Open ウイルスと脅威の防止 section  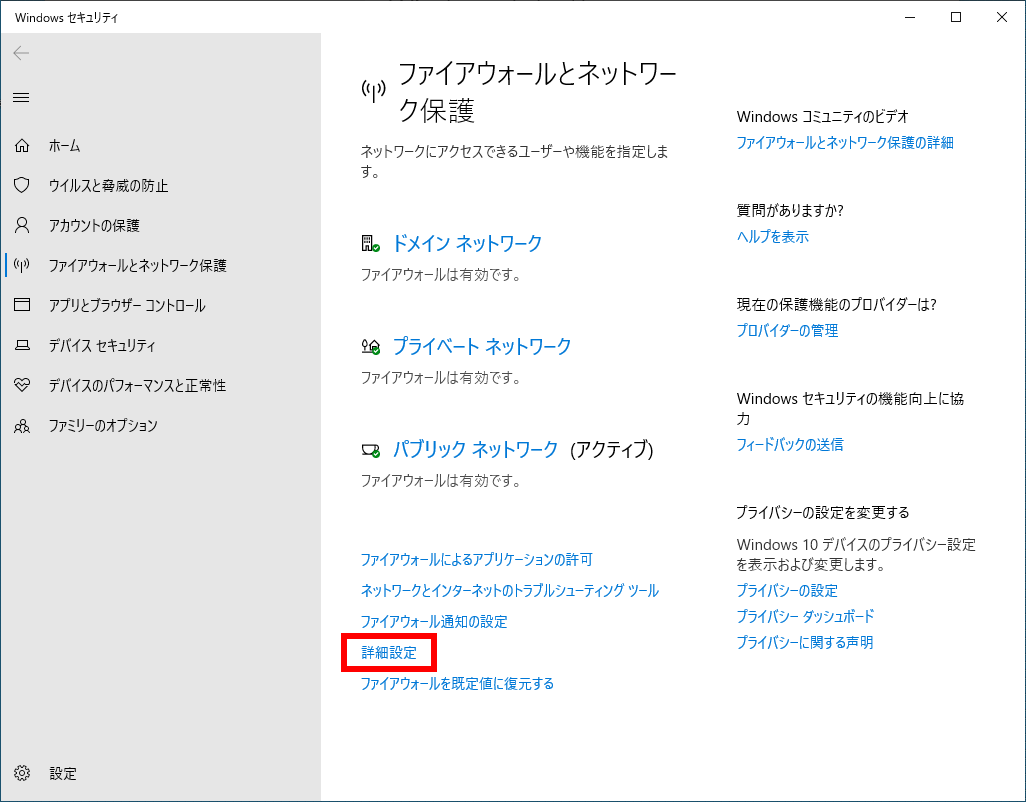(108, 186)
